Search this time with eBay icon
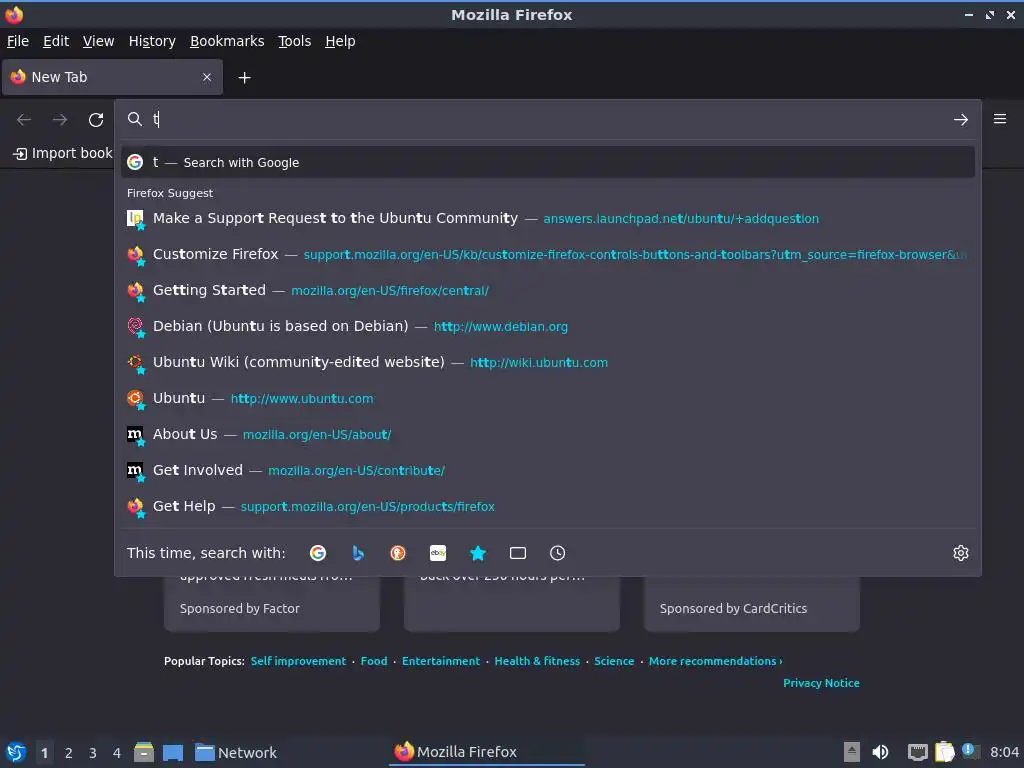 click(x=438, y=553)
